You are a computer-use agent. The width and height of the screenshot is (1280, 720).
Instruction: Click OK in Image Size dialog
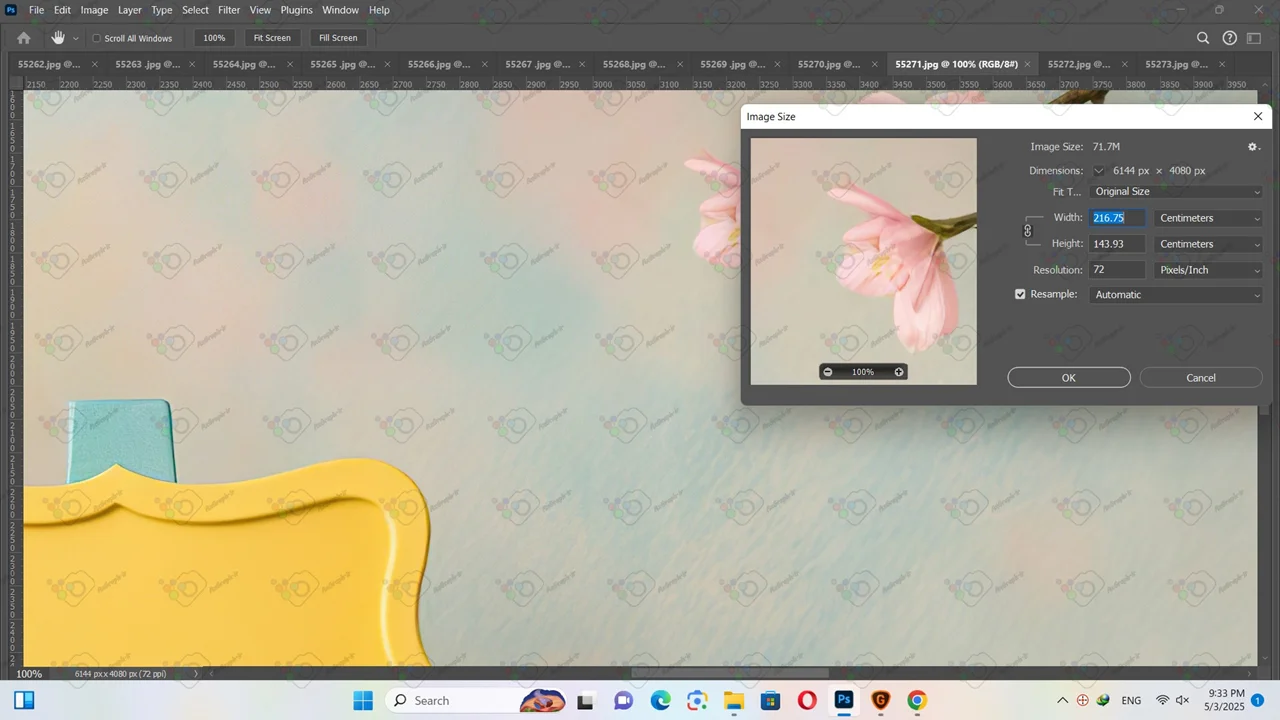coord(1068,378)
